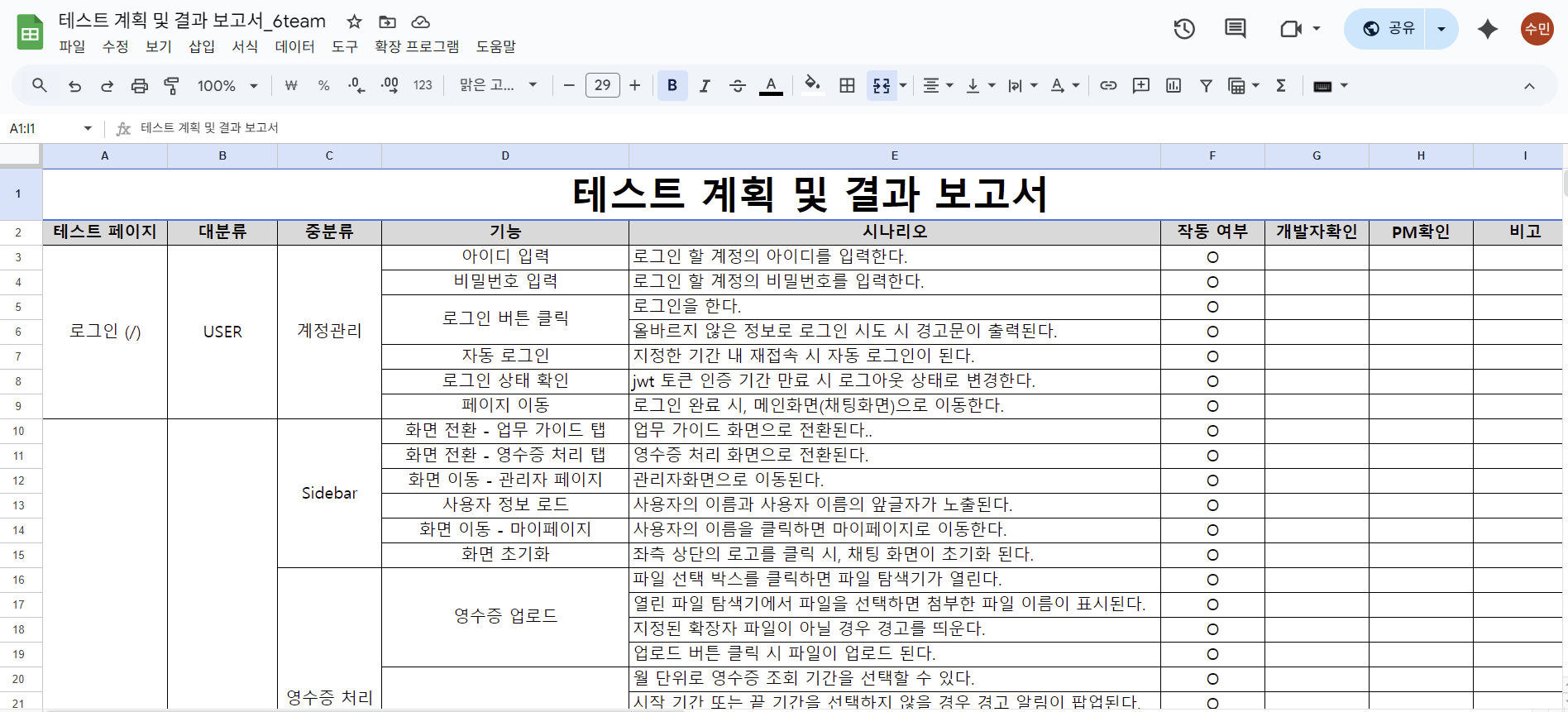
Task: Open the 보기 menu
Action: (158, 46)
